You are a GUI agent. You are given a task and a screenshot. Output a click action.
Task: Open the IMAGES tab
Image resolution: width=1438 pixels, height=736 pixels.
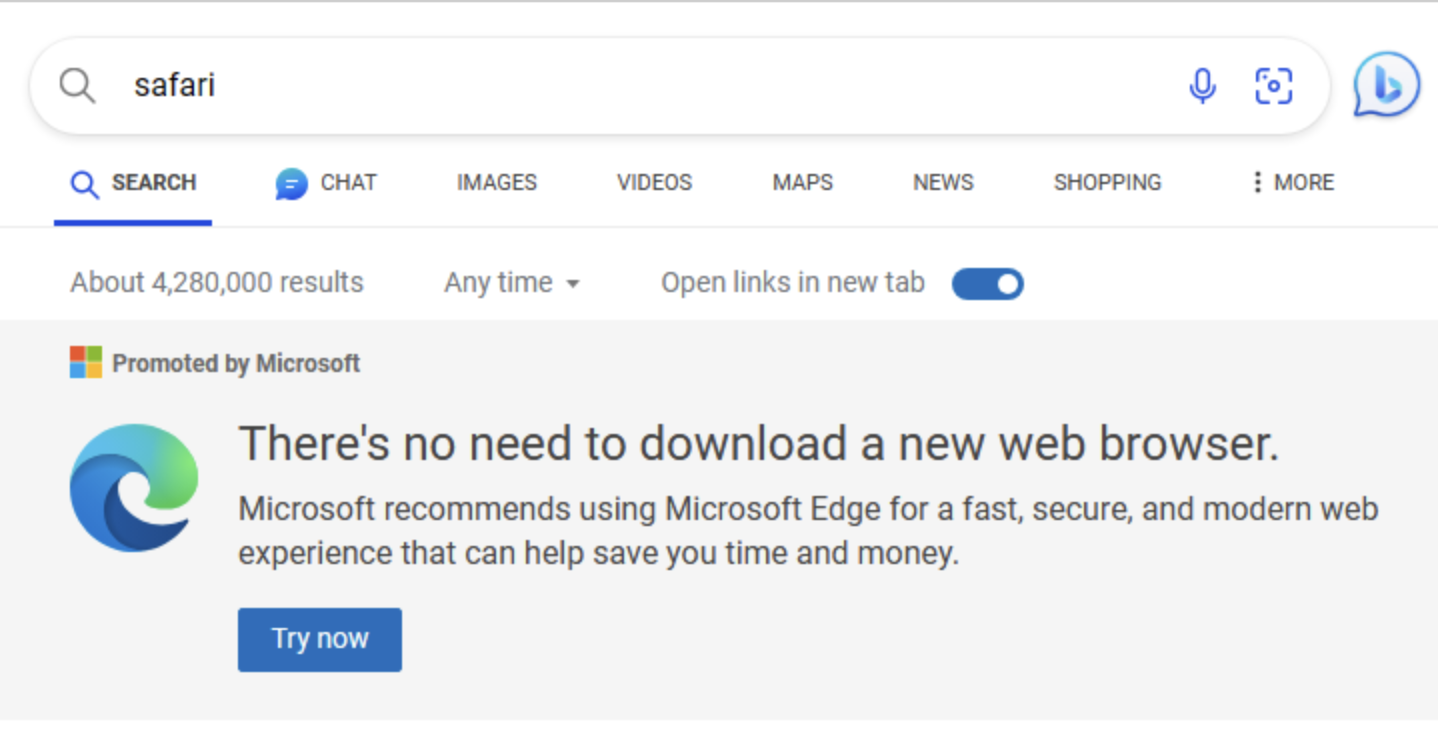pos(497,183)
